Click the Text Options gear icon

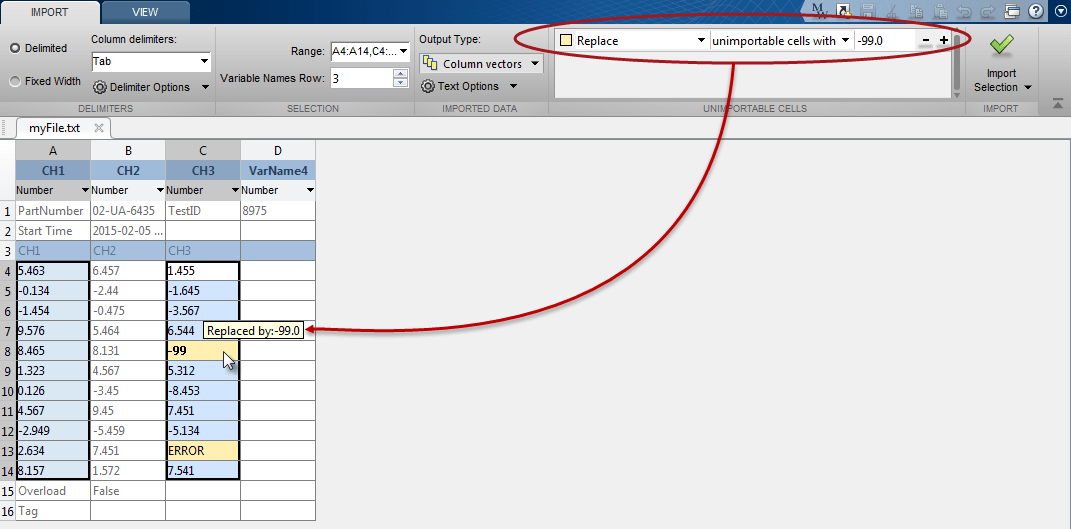pos(428,86)
